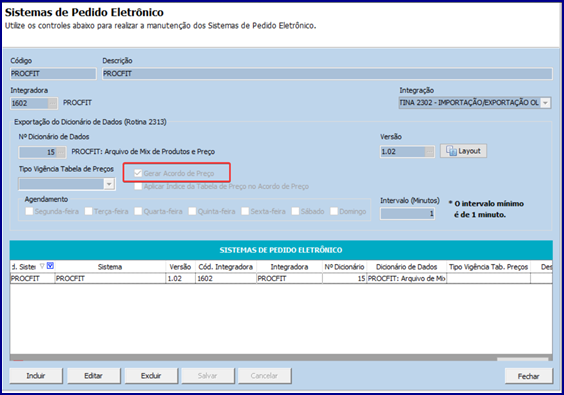Click the Fechar button
This screenshot has height=395, width=564.
tap(528, 376)
